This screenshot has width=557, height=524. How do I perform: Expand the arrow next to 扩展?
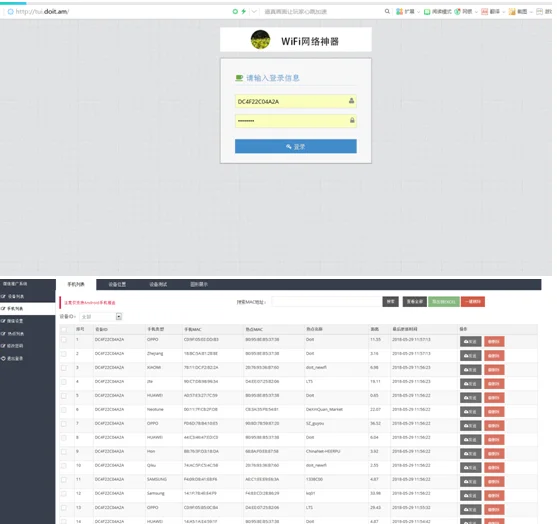tap(418, 12)
